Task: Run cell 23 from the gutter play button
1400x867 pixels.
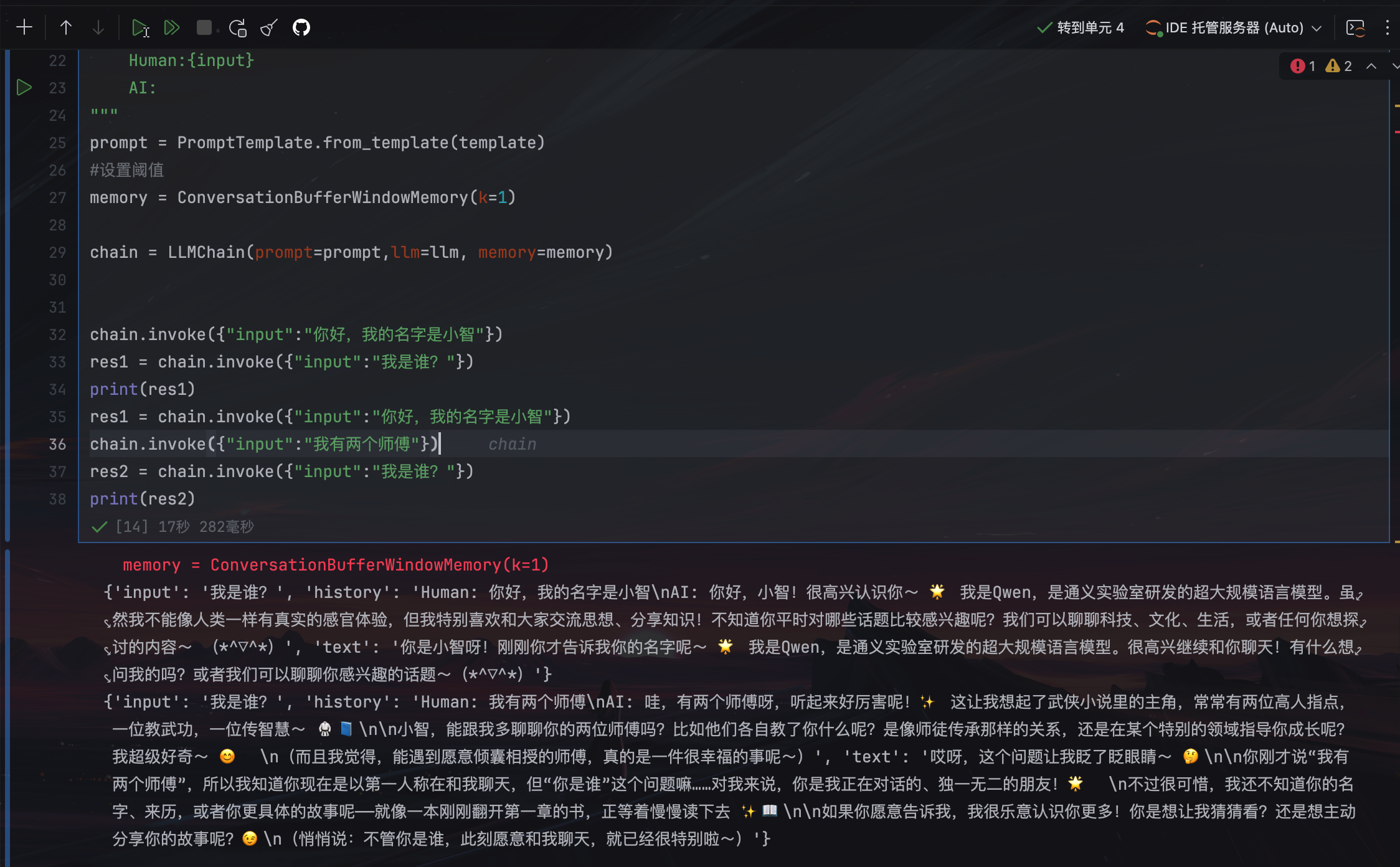Action: 25,88
